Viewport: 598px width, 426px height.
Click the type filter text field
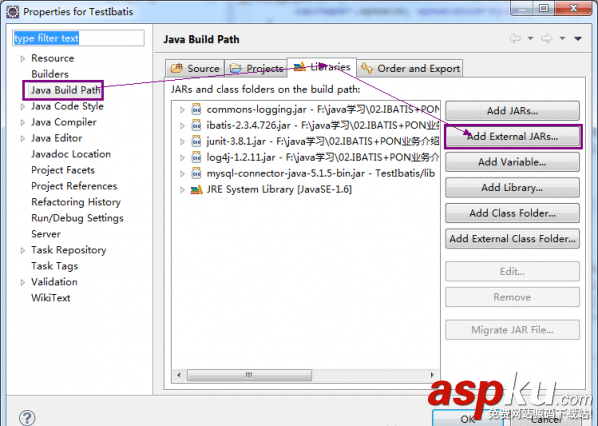click(78, 38)
